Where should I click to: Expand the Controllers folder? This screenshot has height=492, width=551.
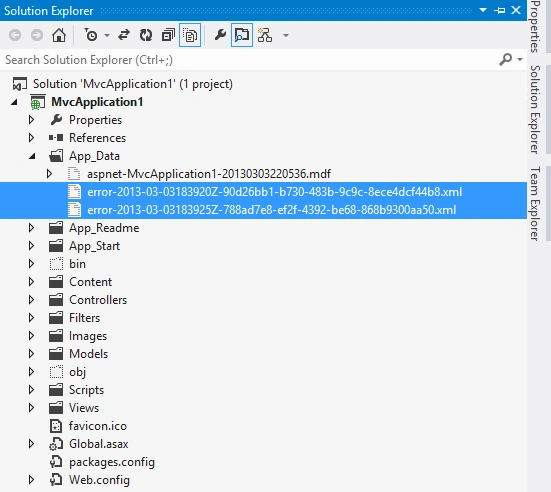(31, 300)
